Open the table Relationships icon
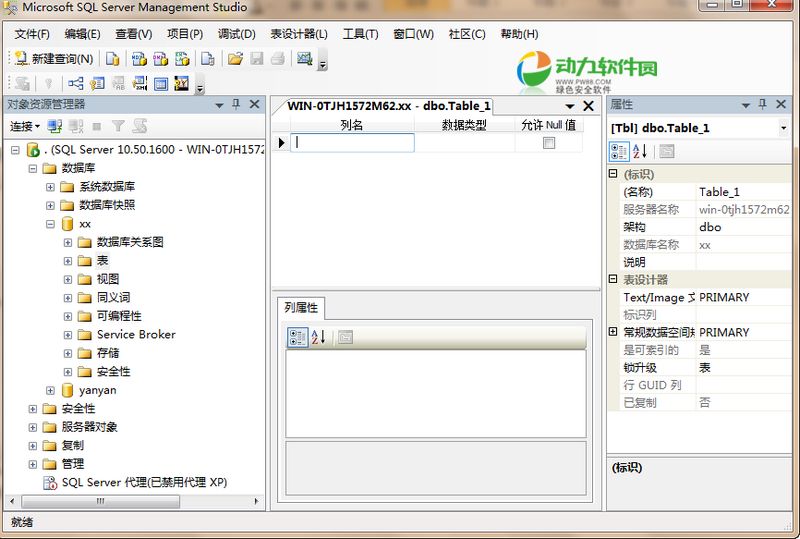This screenshot has width=800, height=539. (76, 83)
